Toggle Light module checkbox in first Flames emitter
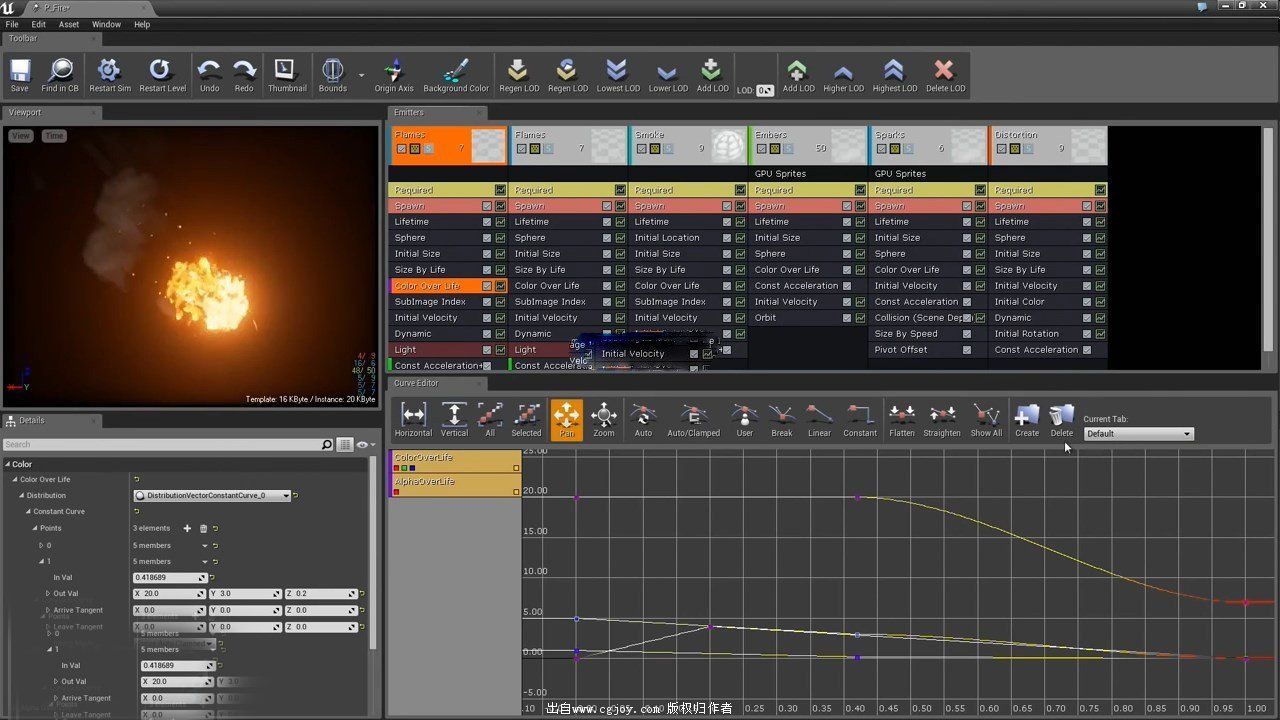The width and height of the screenshot is (1280, 720). pos(487,350)
